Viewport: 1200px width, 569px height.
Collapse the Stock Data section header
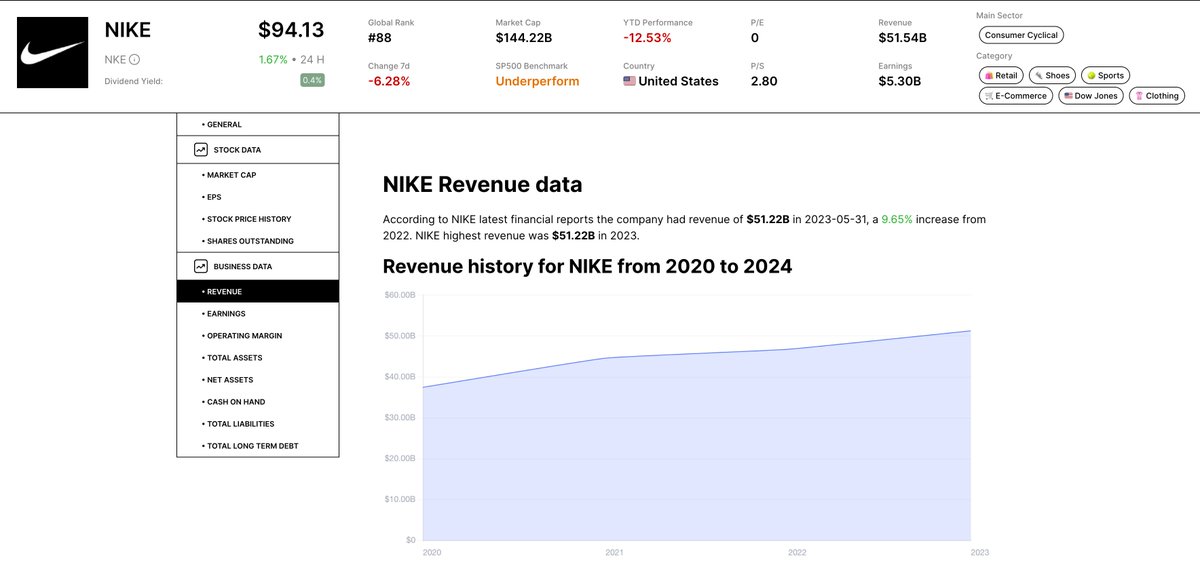tap(258, 150)
